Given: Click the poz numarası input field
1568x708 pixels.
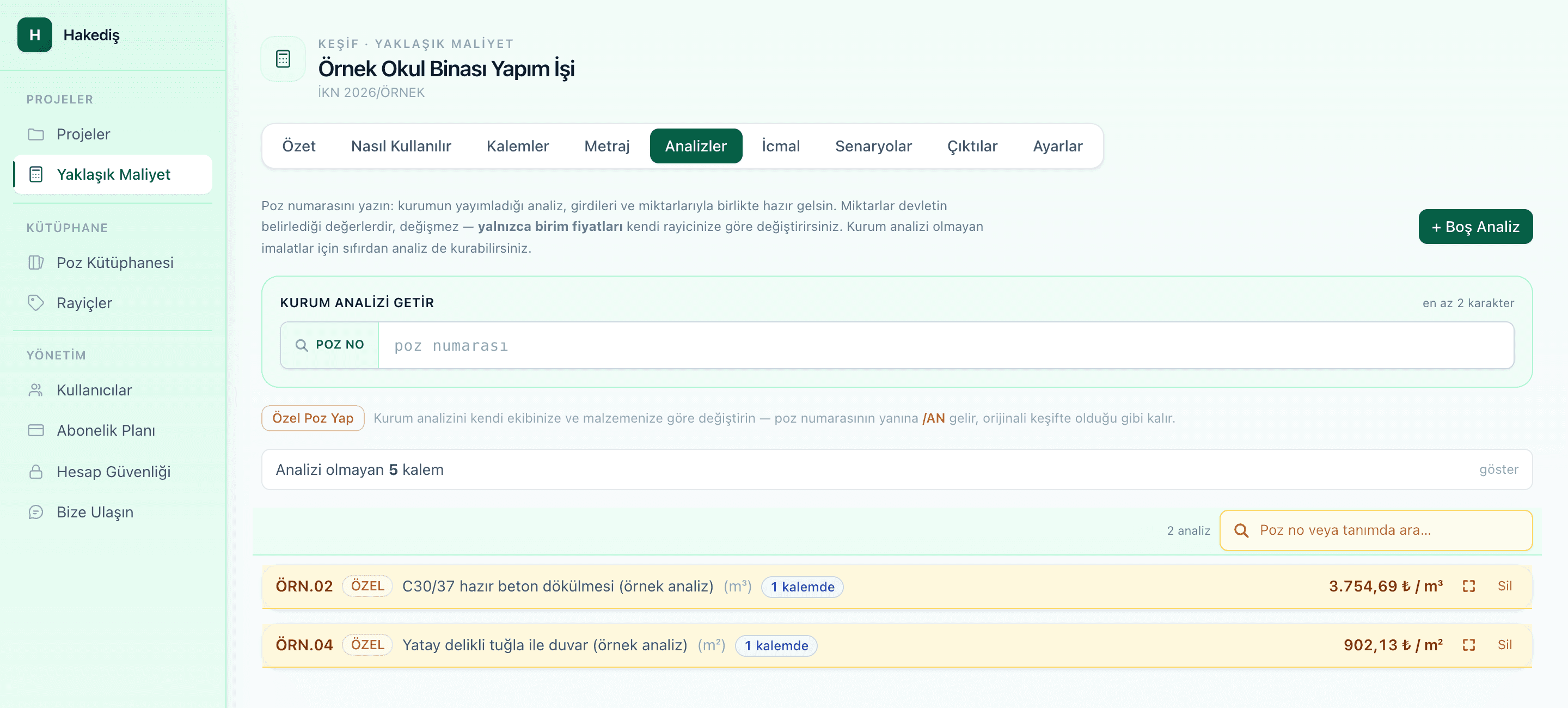Looking at the screenshot, I should click(x=946, y=345).
